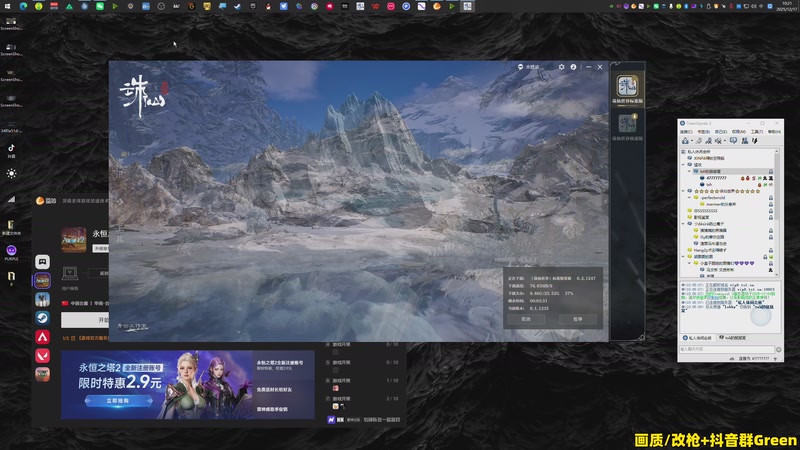Image resolution: width=800 pixels, height=450 pixels.
Task: Pause the download with the 暂停 button
Action: point(578,319)
